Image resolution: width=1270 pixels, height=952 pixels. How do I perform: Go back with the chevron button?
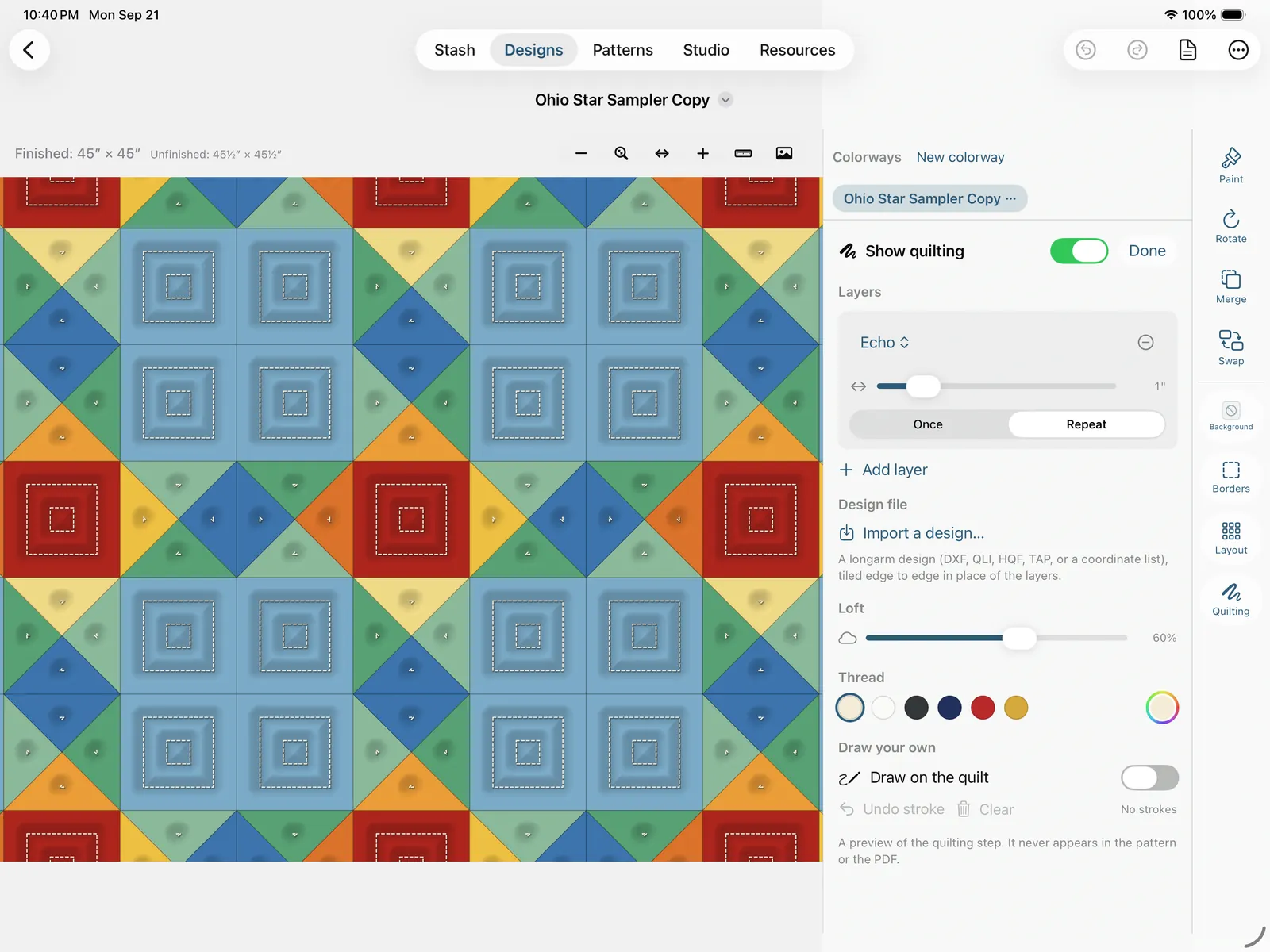(29, 50)
